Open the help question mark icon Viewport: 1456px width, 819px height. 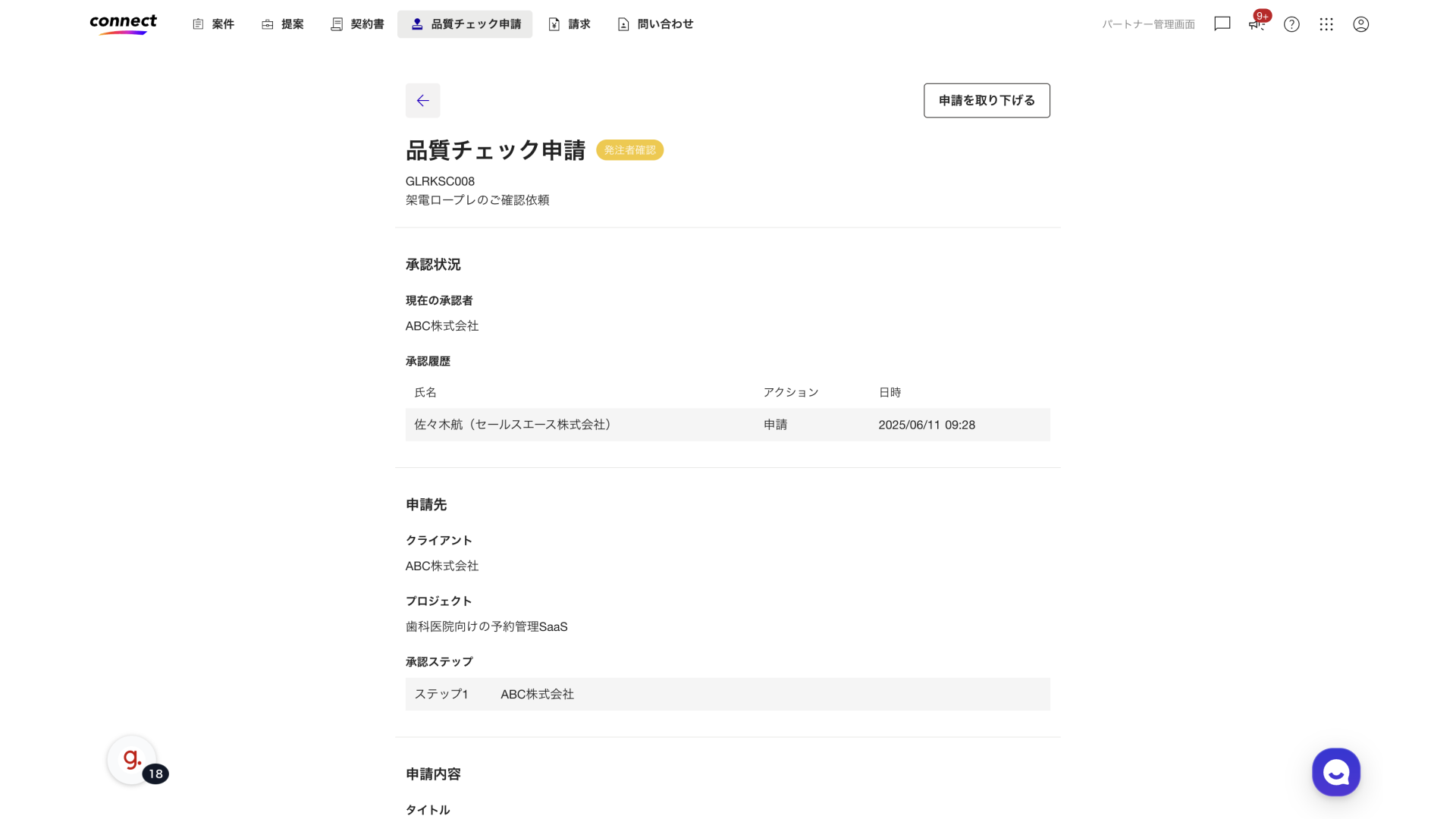click(x=1291, y=24)
